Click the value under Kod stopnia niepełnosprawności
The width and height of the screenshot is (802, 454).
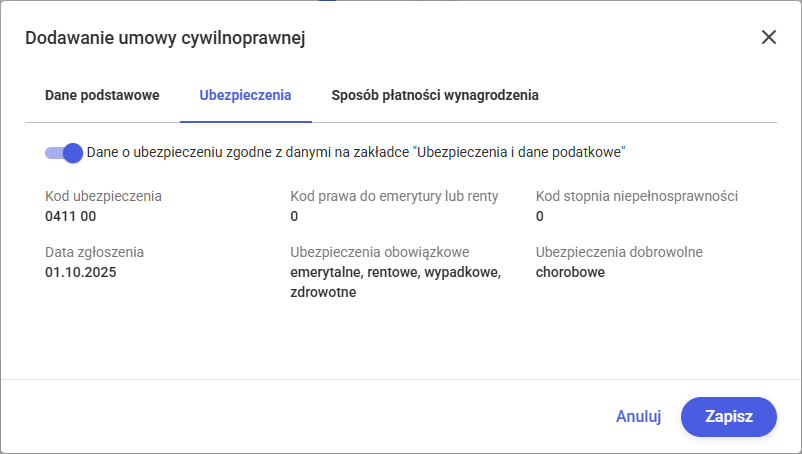click(540, 216)
